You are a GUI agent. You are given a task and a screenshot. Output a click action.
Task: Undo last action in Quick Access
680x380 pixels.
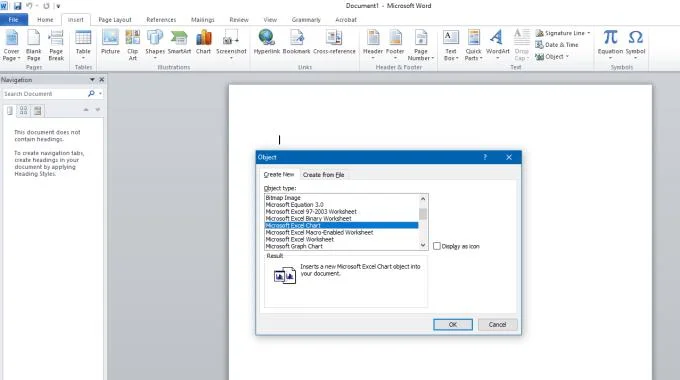click(x=29, y=6)
